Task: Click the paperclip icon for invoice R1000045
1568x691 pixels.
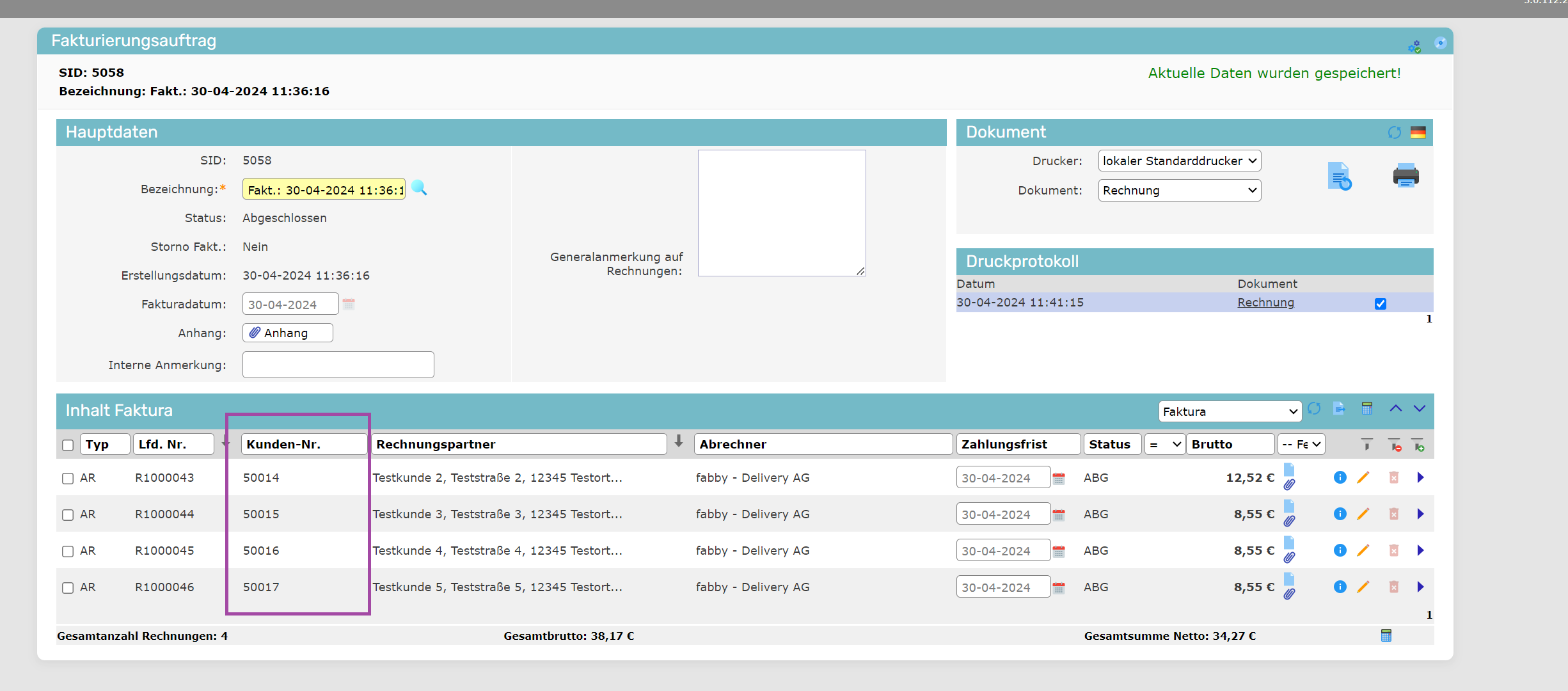Action: [1289, 557]
